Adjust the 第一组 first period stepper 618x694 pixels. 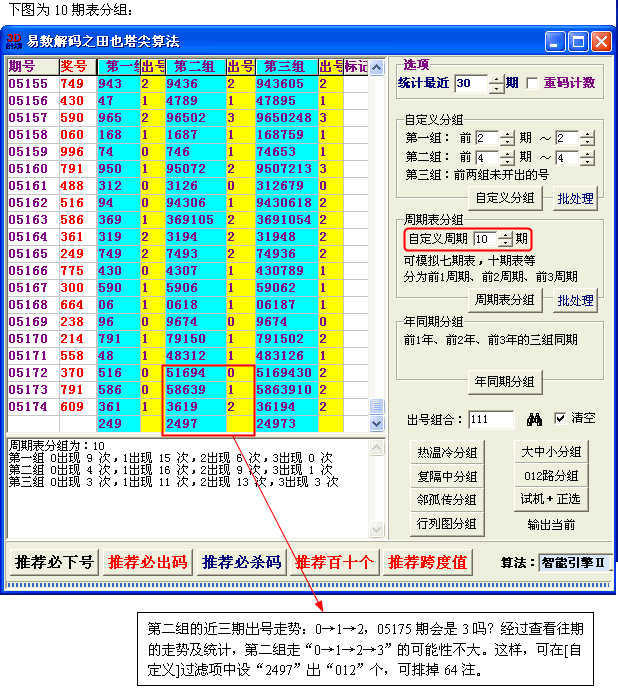click(x=507, y=138)
